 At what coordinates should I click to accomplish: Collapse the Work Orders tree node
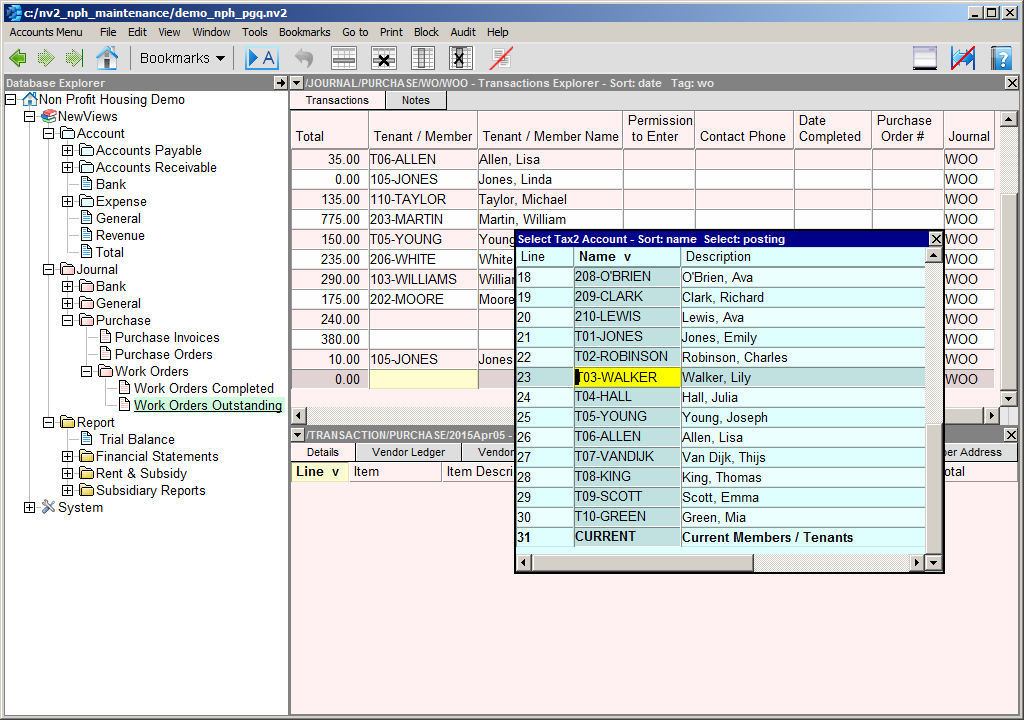(x=87, y=372)
